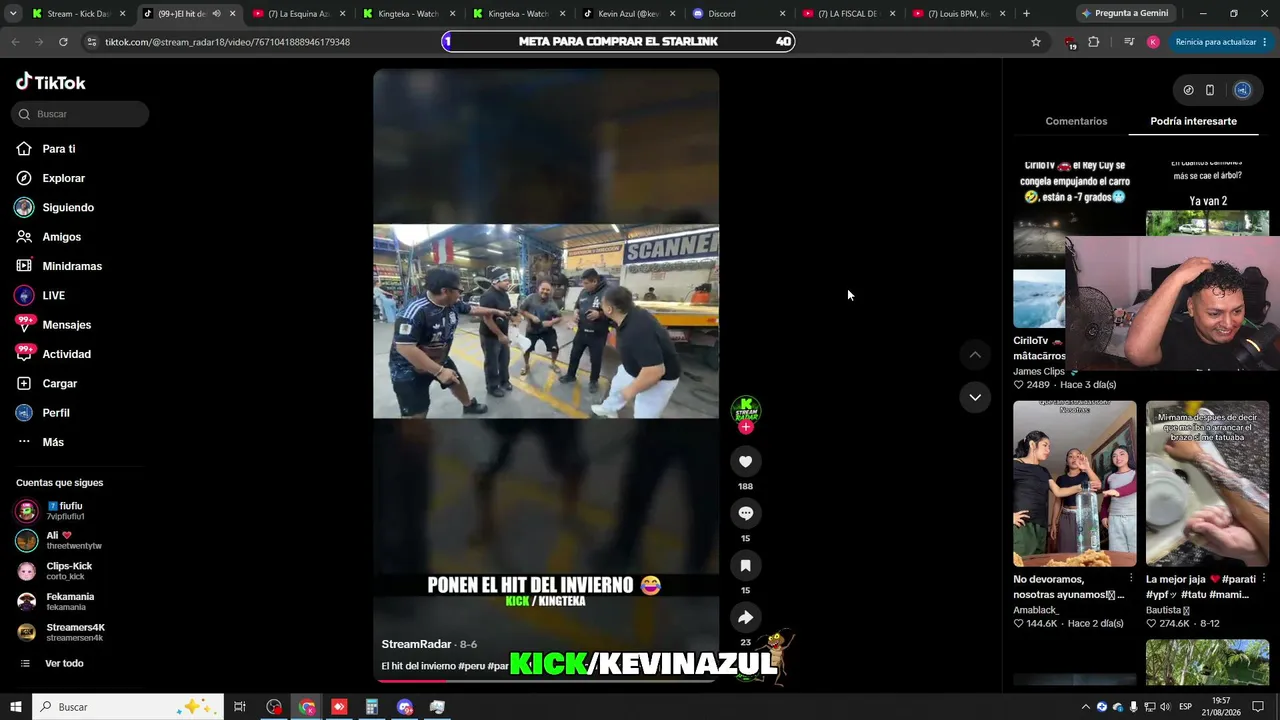
Task: Open options for the 'No devoramos' video
Action: pos(1131,578)
